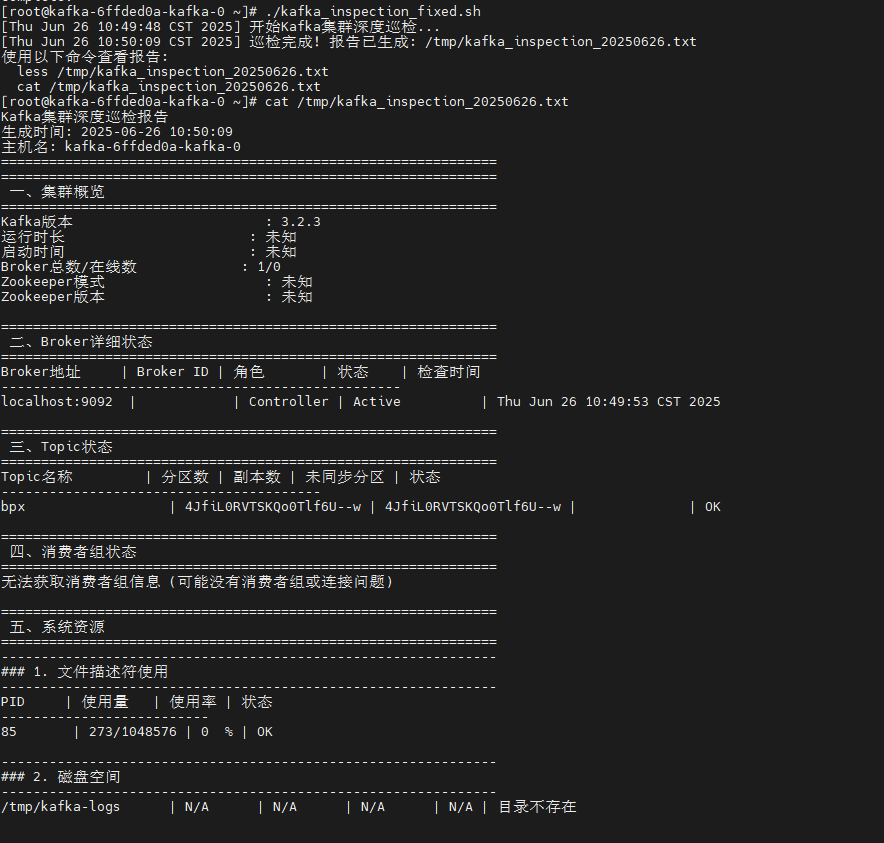Click the 'PID' column header
Screen dimensions: 884x843
click(x=13, y=701)
